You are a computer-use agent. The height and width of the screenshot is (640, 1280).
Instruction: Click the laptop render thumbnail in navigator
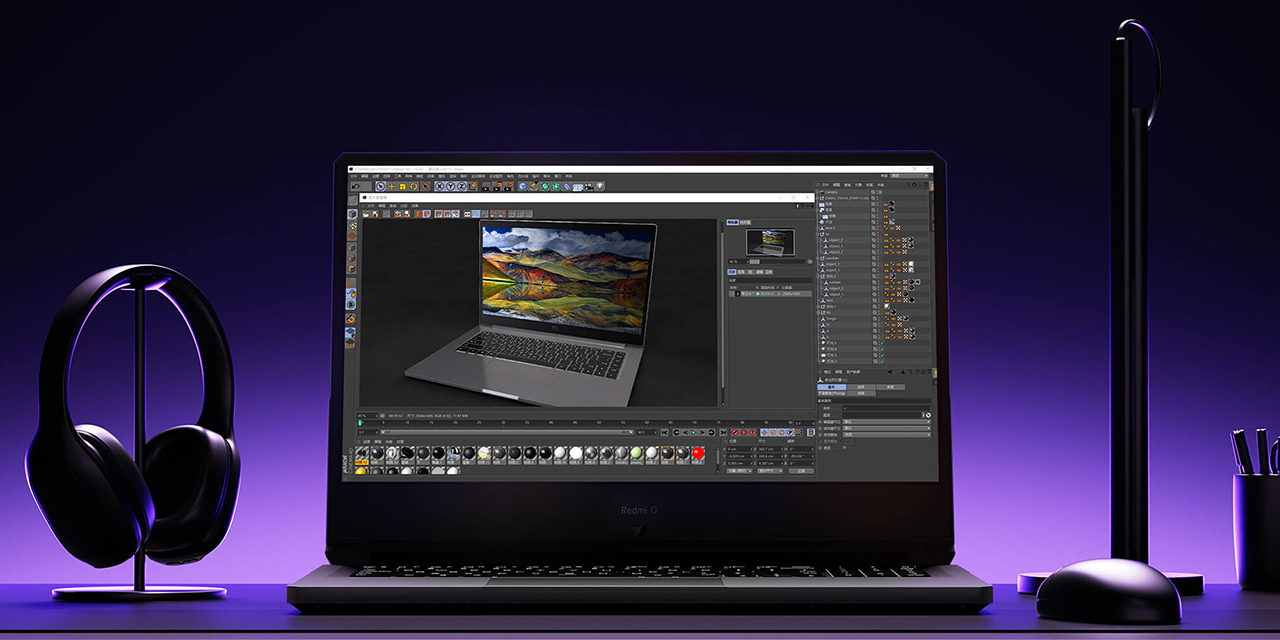[x=770, y=242]
